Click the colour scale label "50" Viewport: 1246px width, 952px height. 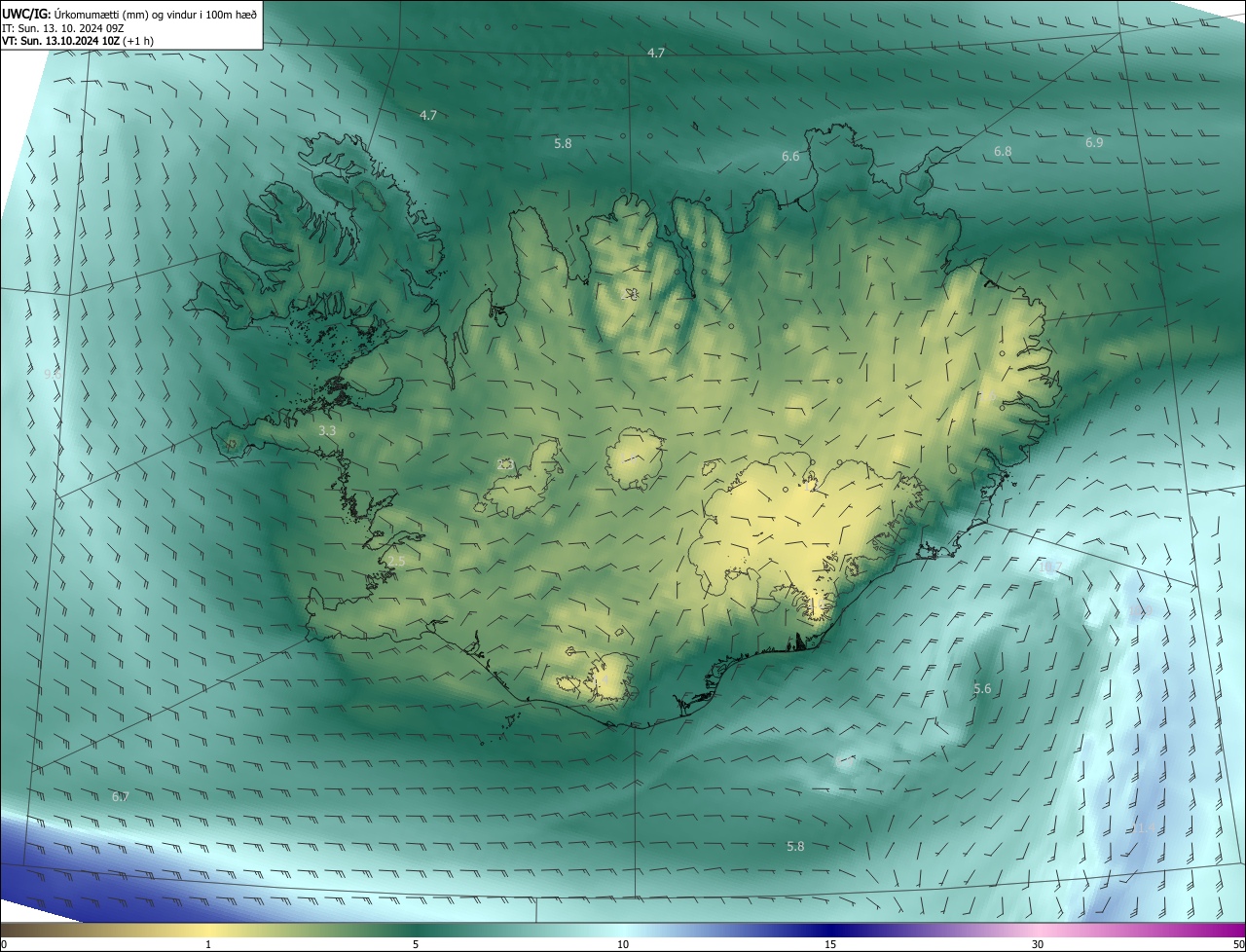tap(1238, 944)
